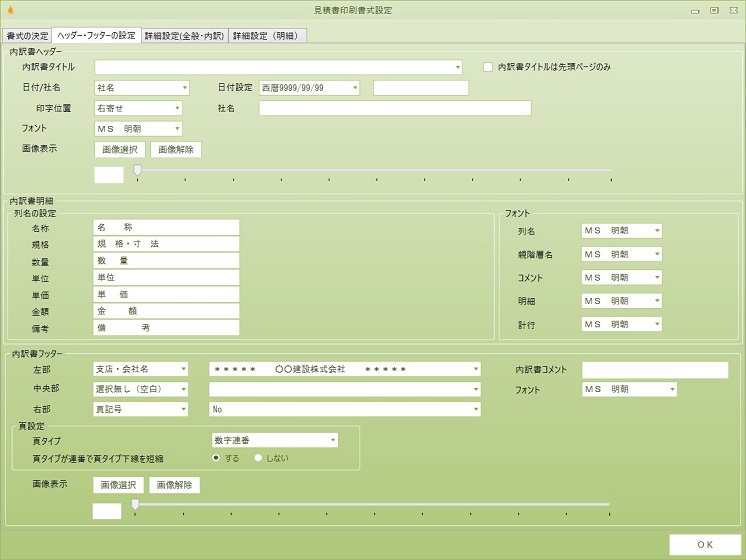Close the 見積書印刷書式設定 window
The height and width of the screenshot is (560, 746).
[x=734, y=10]
